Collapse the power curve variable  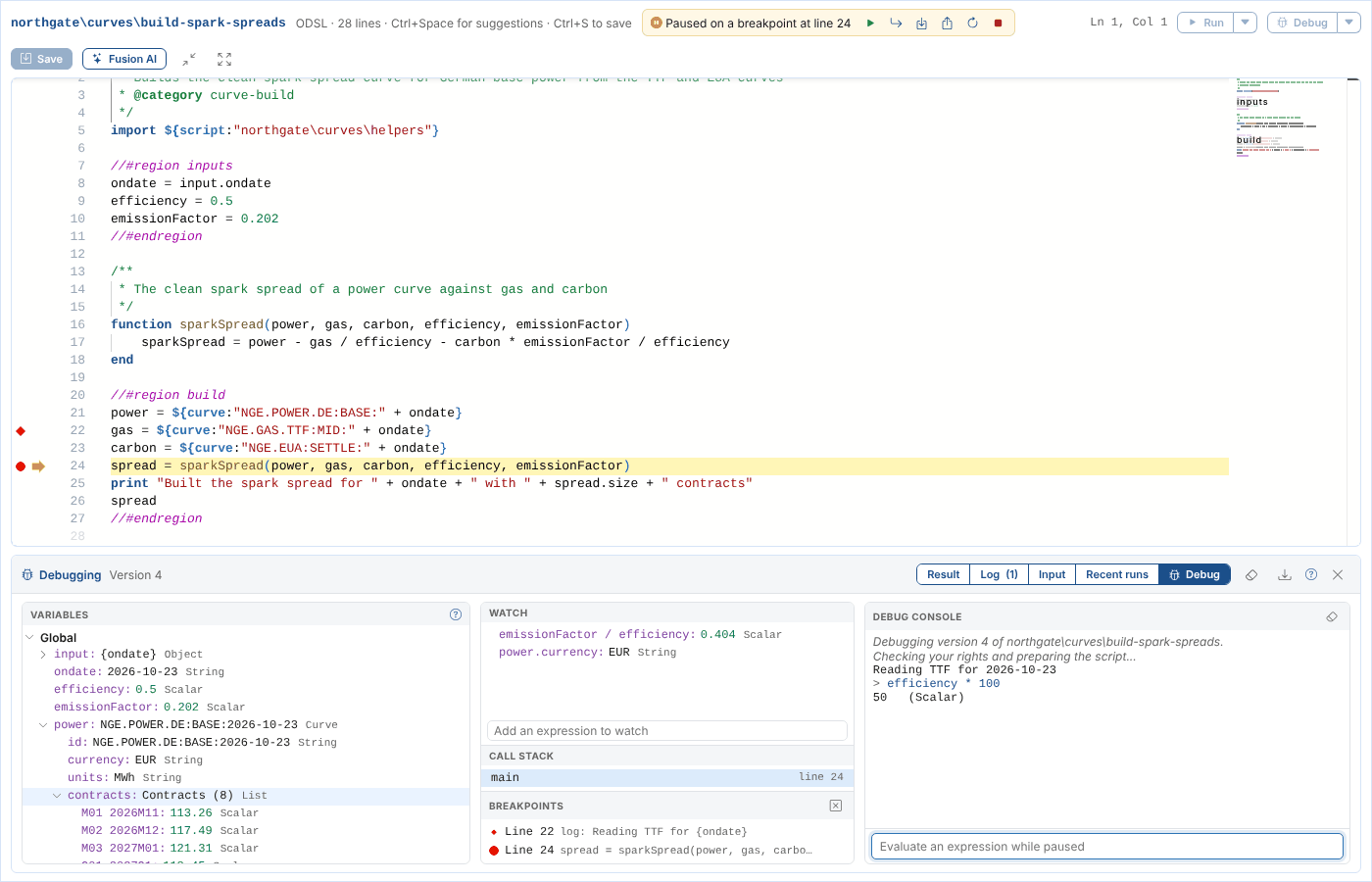43,725
